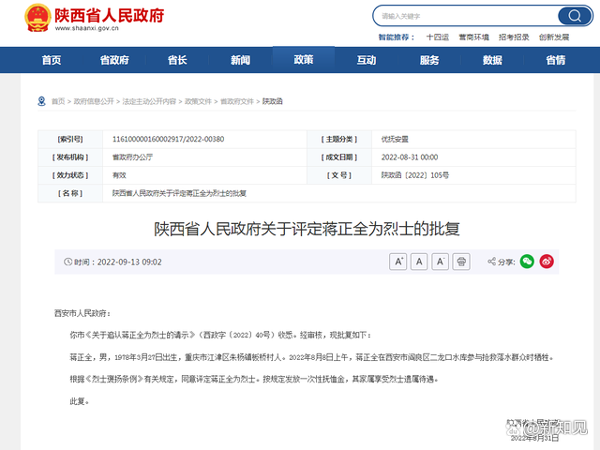Image resolution: width=600 pixels, height=450 pixels.
Task: Click the 营商环境 recommended link
Action: tap(474, 37)
